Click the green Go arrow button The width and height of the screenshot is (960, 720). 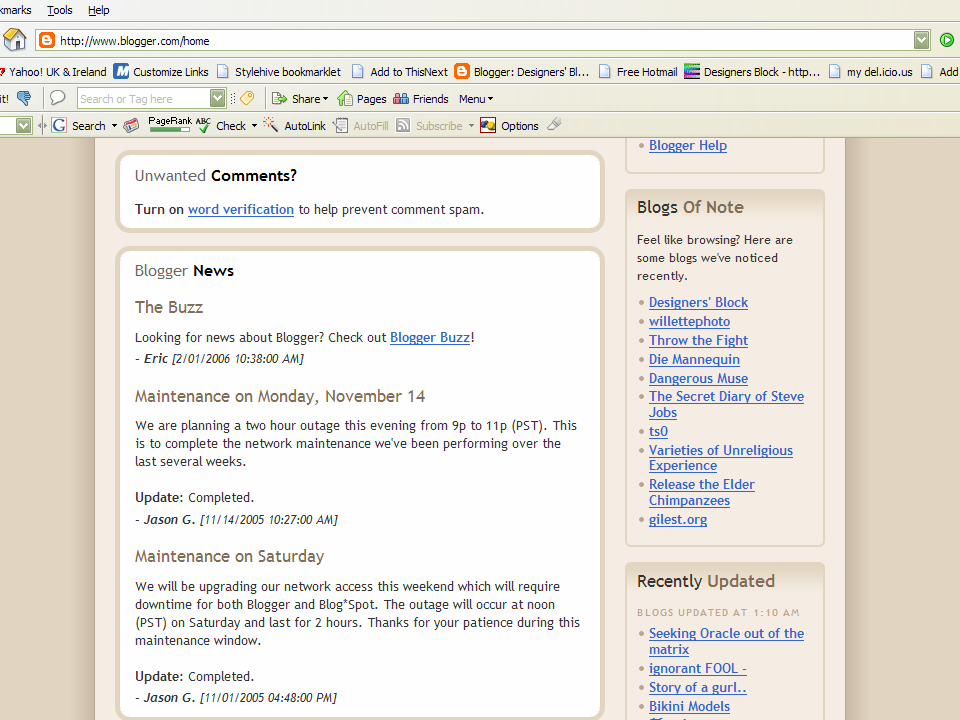(x=947, y=40)
